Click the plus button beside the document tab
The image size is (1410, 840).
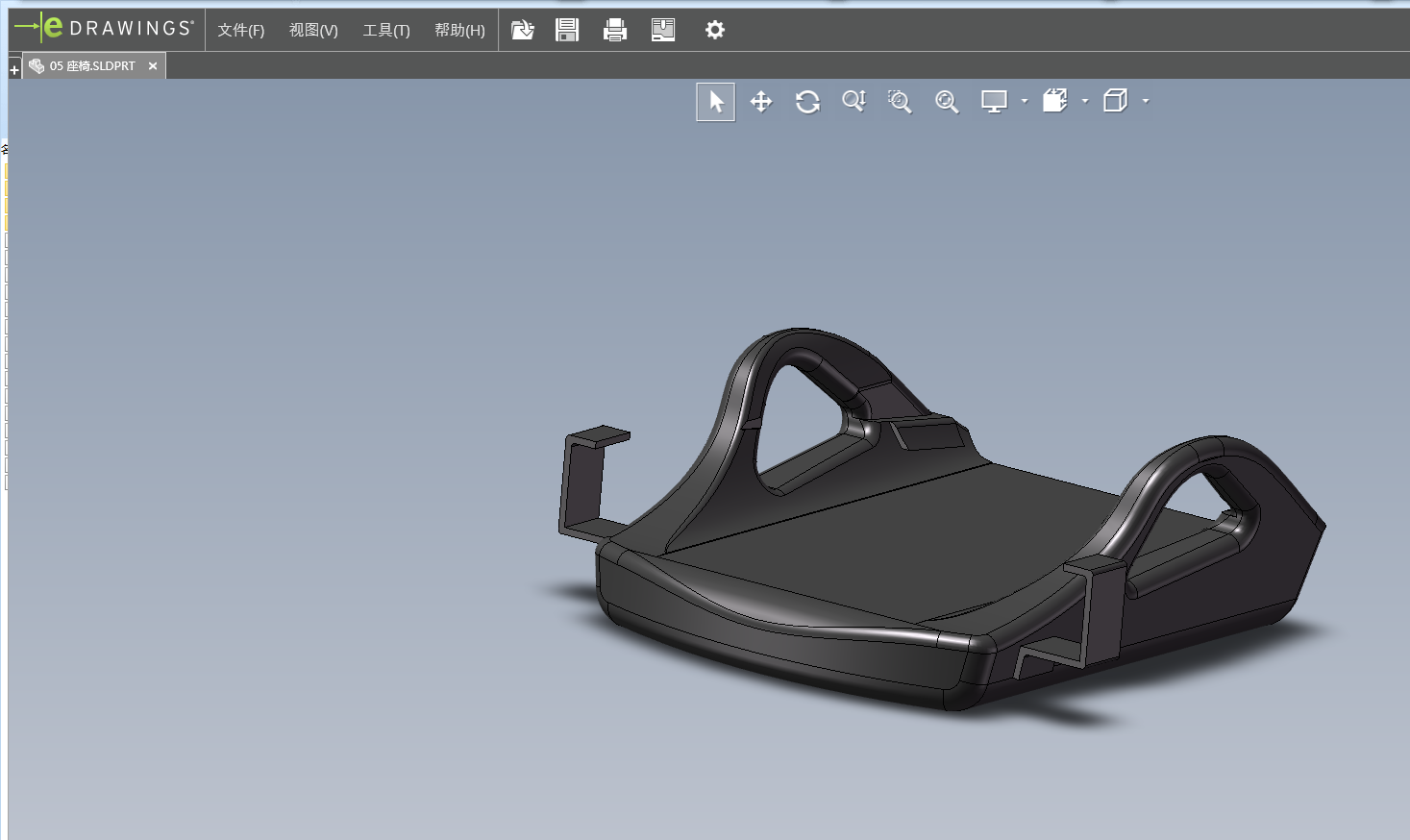coord(14,70)
